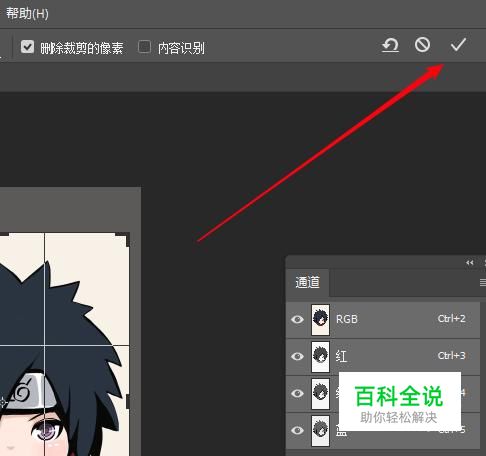Toggle visibility eye of the third channel
This screenshot has width=486, height=456.
coord(297,393)
